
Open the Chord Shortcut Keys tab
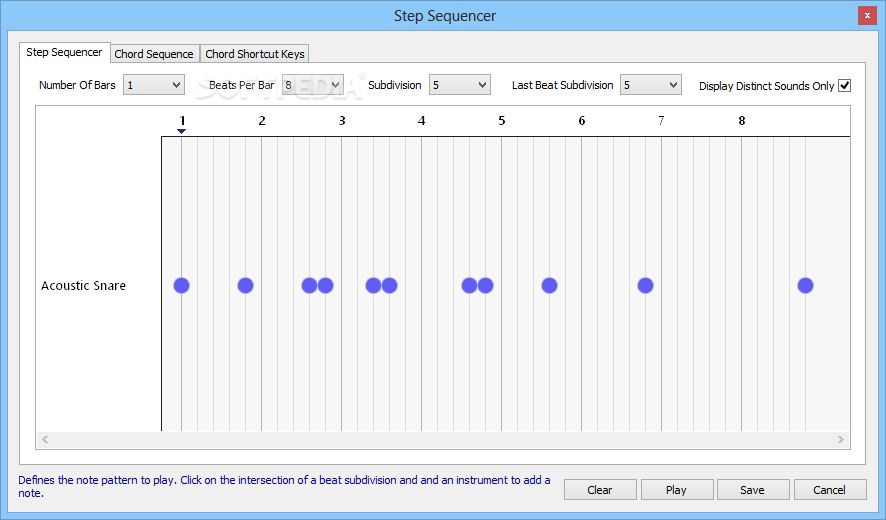255,54
